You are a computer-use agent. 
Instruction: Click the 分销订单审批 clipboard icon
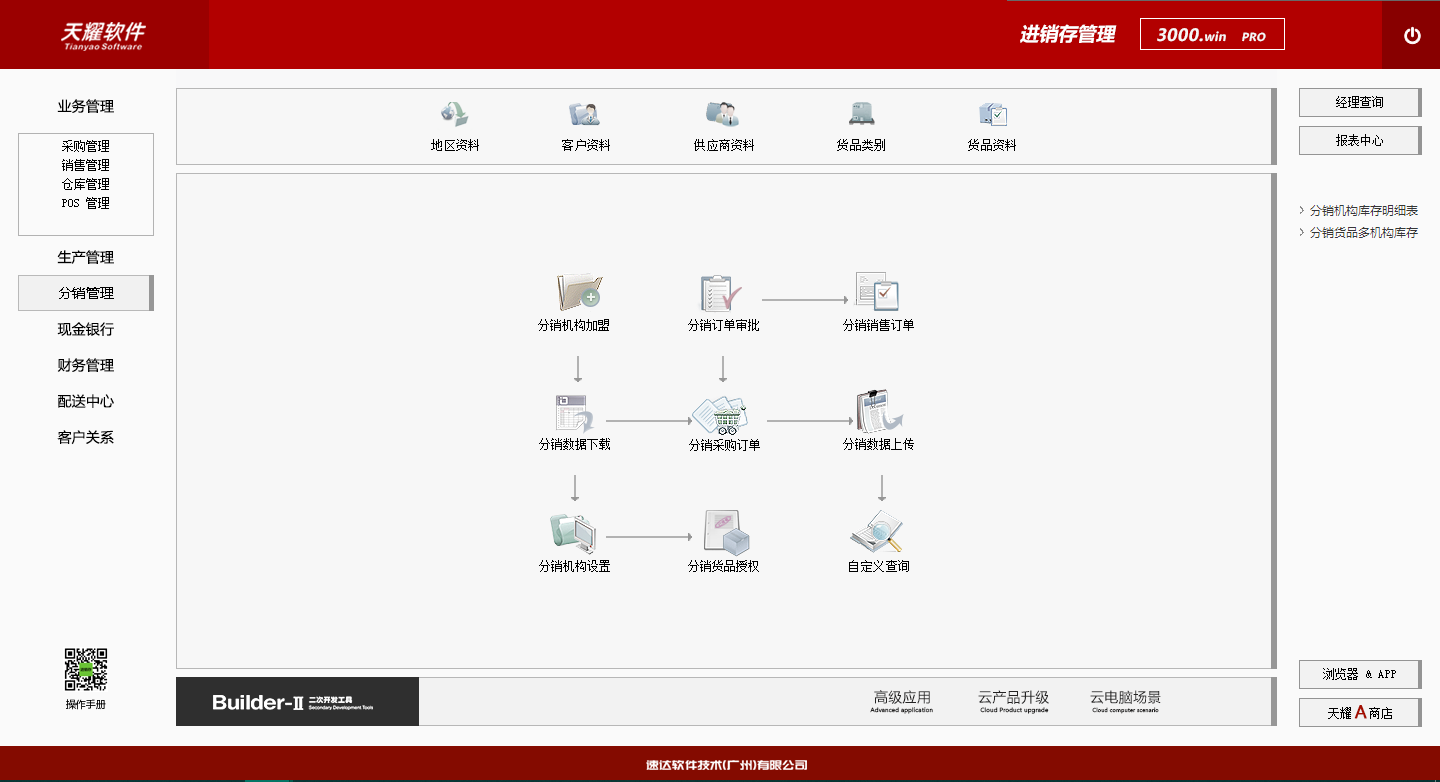[x=722, y=292]
